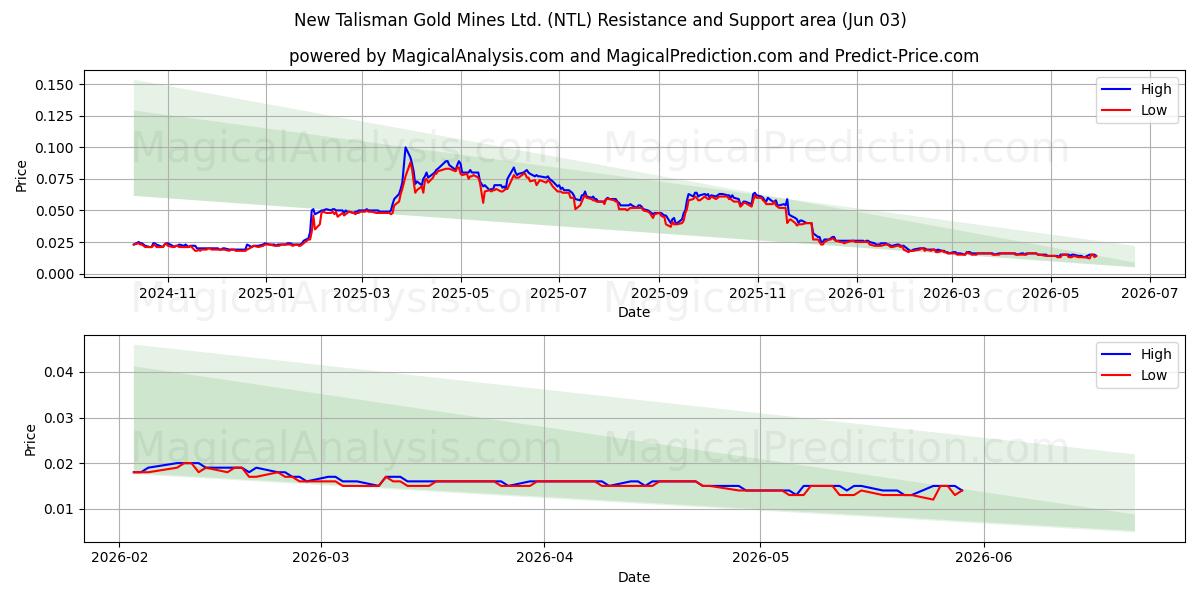The height and width of the screenshot is (600, 1200).
Task: Click the bottom chart's '0.02' price tick
Action: coord(59,464)
